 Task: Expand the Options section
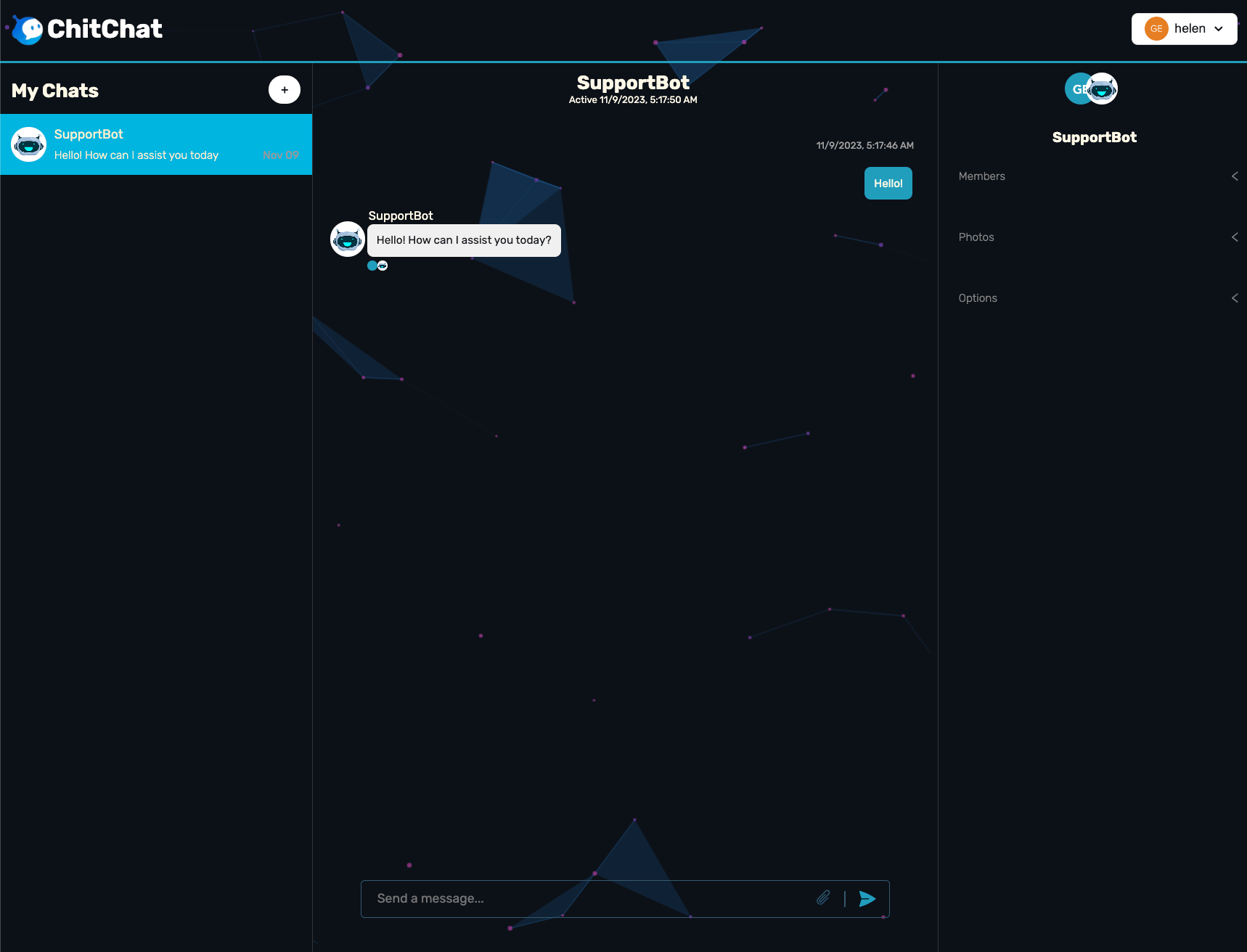1095,298
